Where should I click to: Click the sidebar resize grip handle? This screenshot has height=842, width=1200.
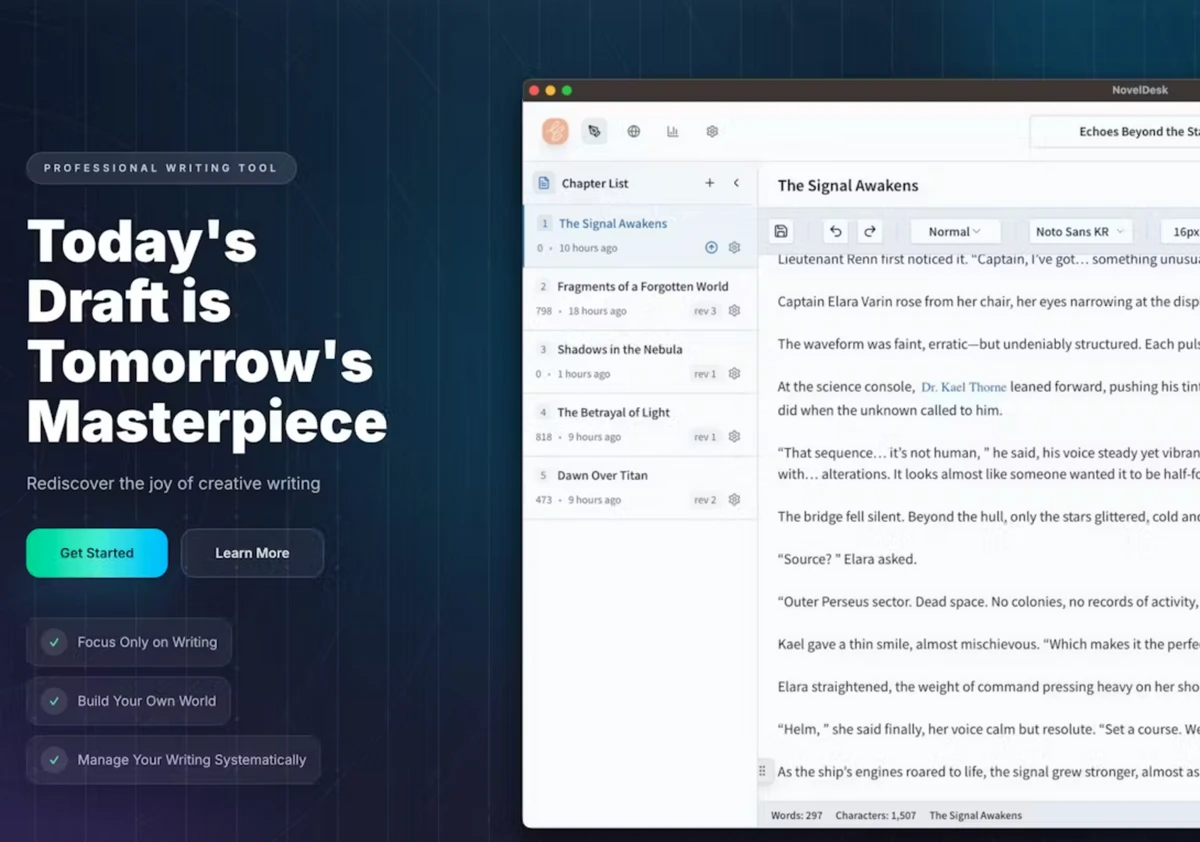(x=762, y=771)
